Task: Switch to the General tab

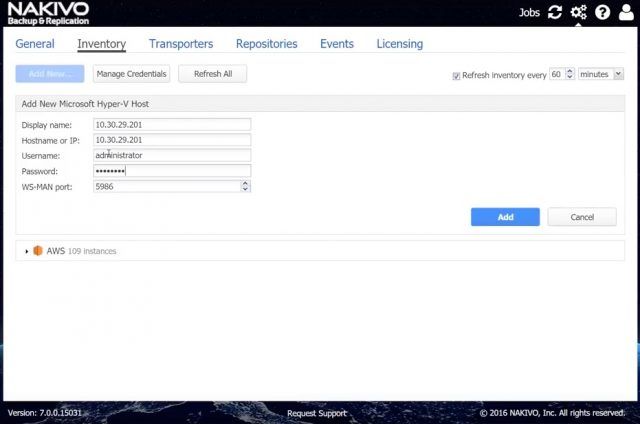Action: click(x=35, y=44)
